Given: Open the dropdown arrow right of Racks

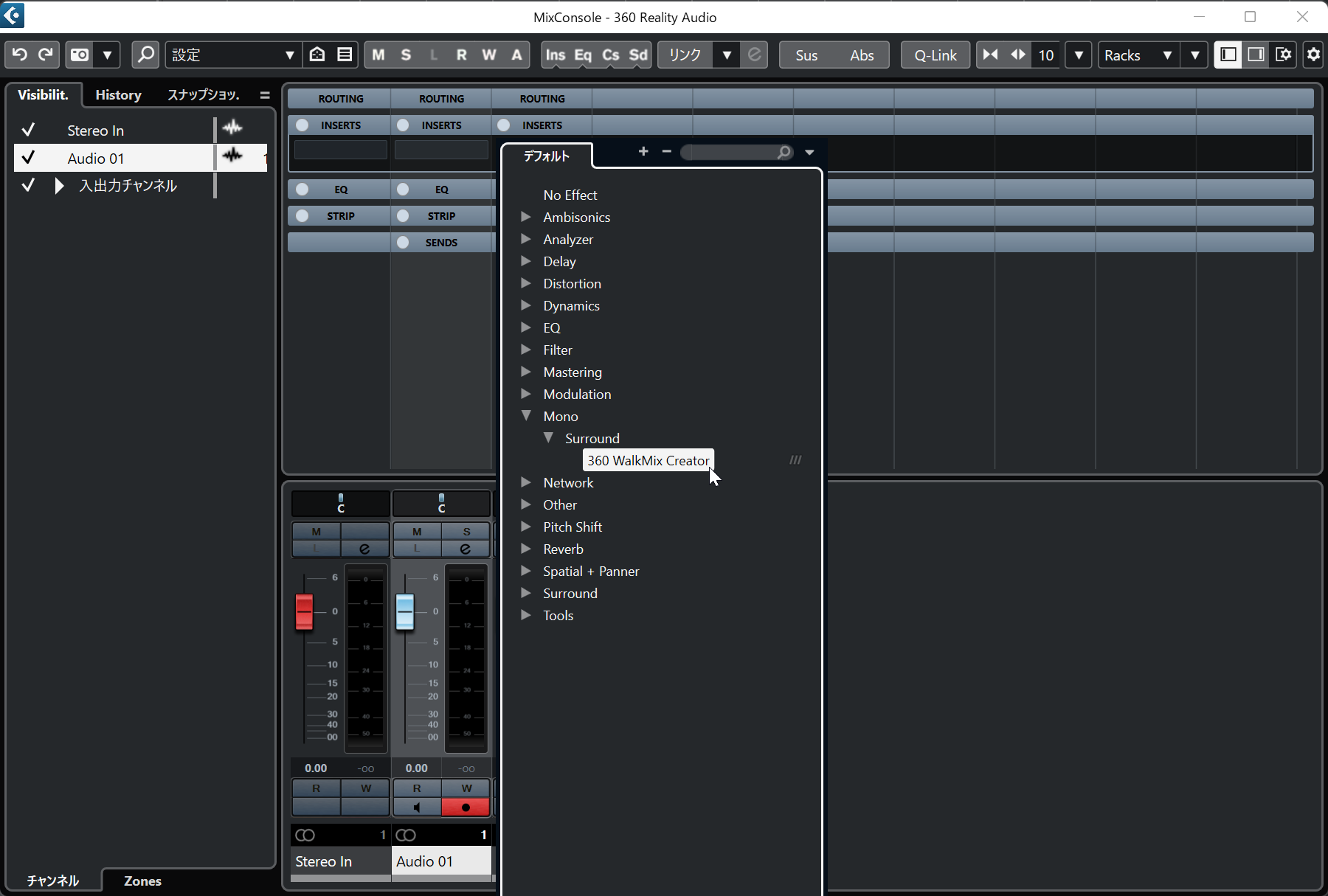Looking at the screenshot, I should [x=1194, y=55].
